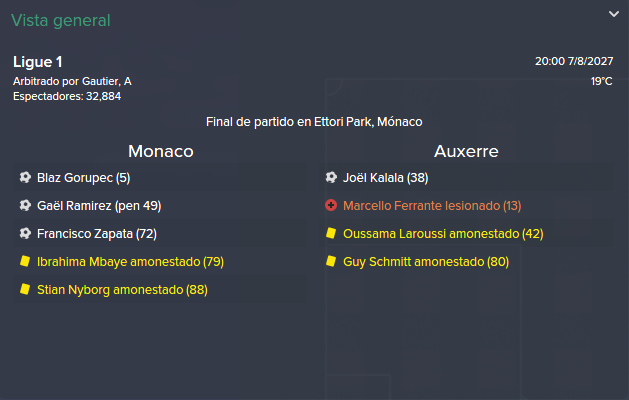Click yellow card icon for Guy Schmitt
Screen dimensions: 629x400
coord(331,262)
